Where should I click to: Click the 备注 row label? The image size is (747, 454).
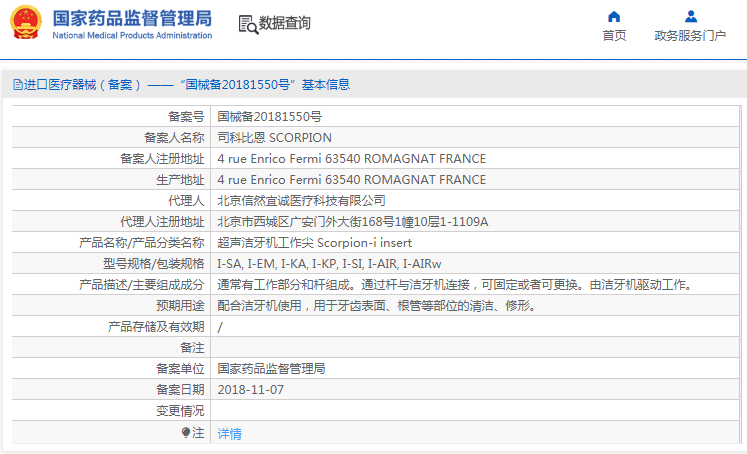pyautogui.click(x=192, y=348)
